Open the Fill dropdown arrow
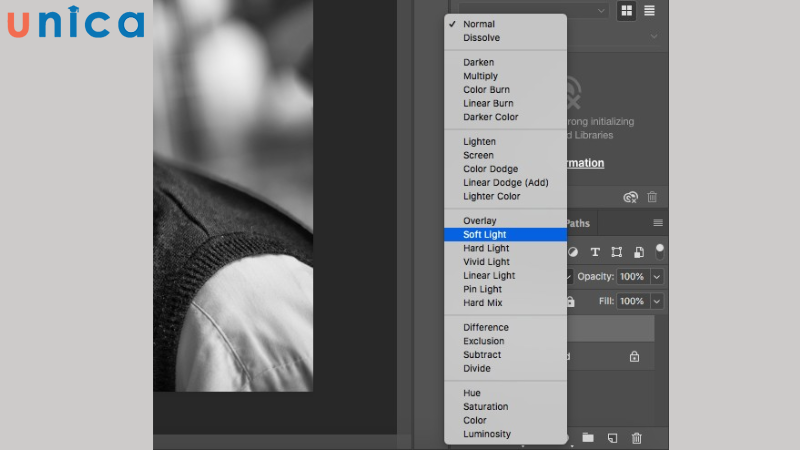Viewport: 800px width, 450px height. click(x=657, y=301)
